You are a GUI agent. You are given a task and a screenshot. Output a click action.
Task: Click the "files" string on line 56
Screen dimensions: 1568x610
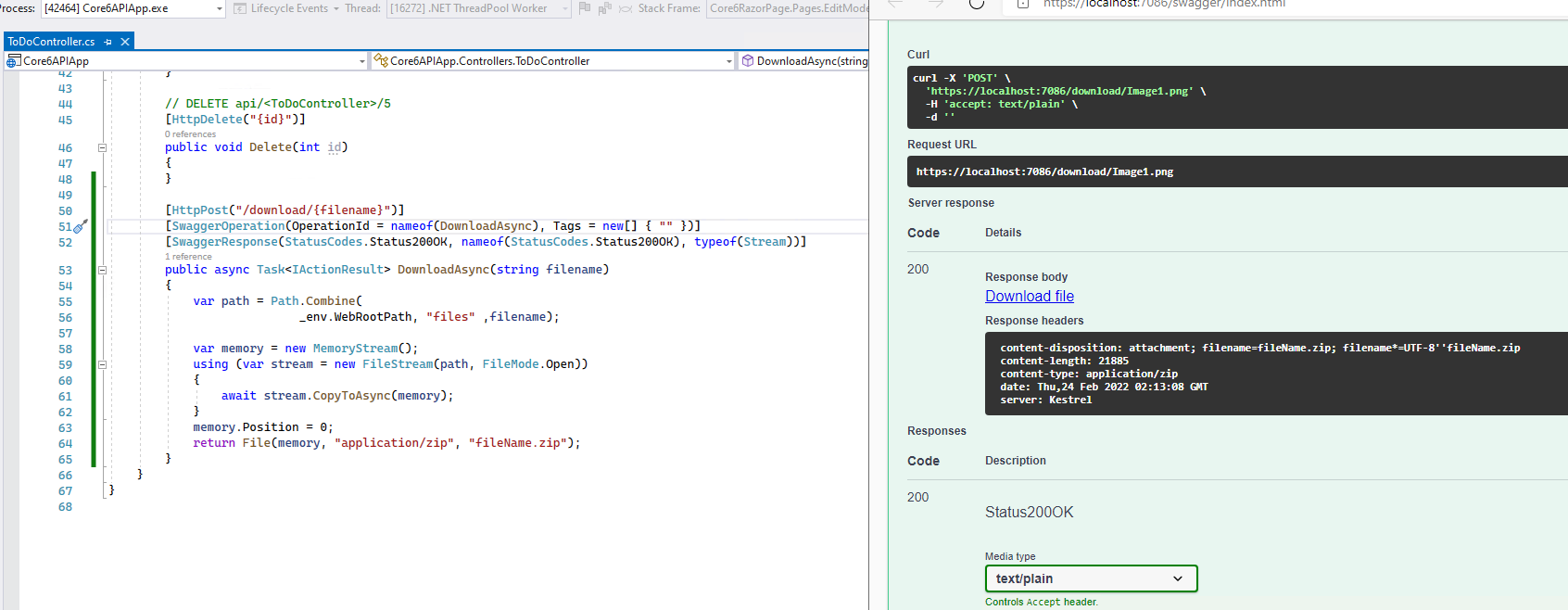(450, 317)
